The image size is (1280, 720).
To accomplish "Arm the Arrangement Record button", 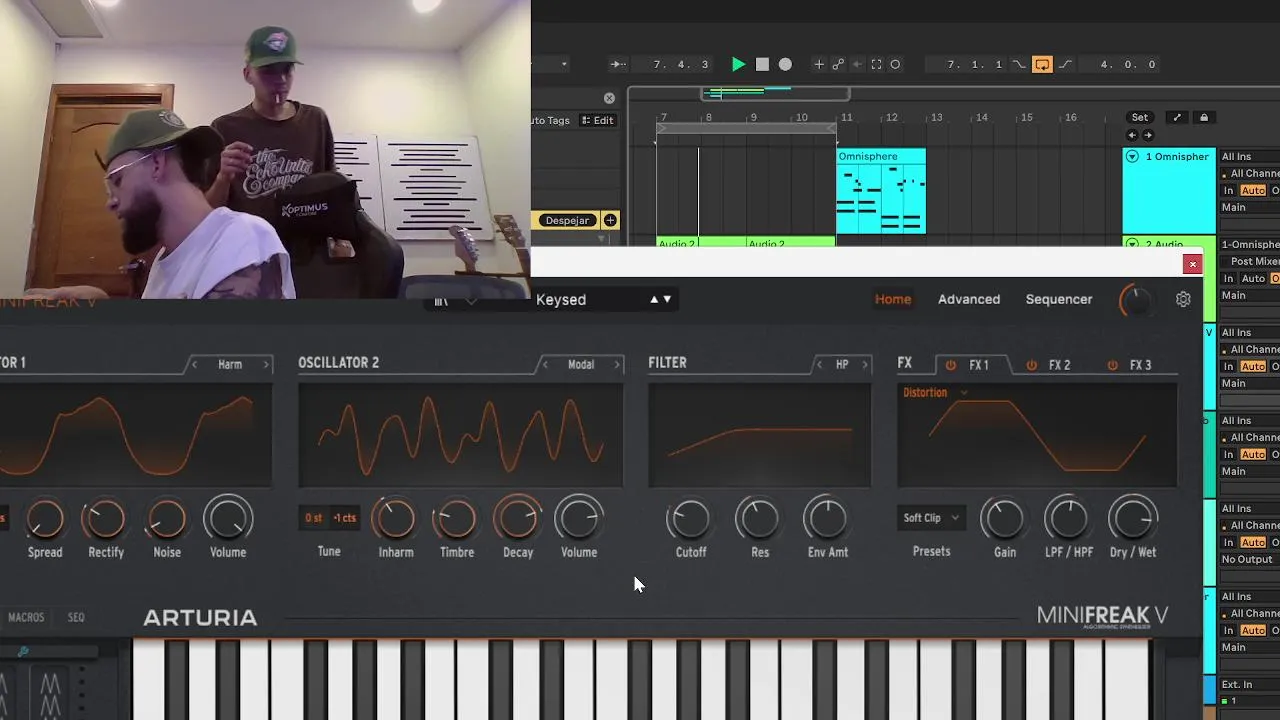I will (x=785, y=64).
